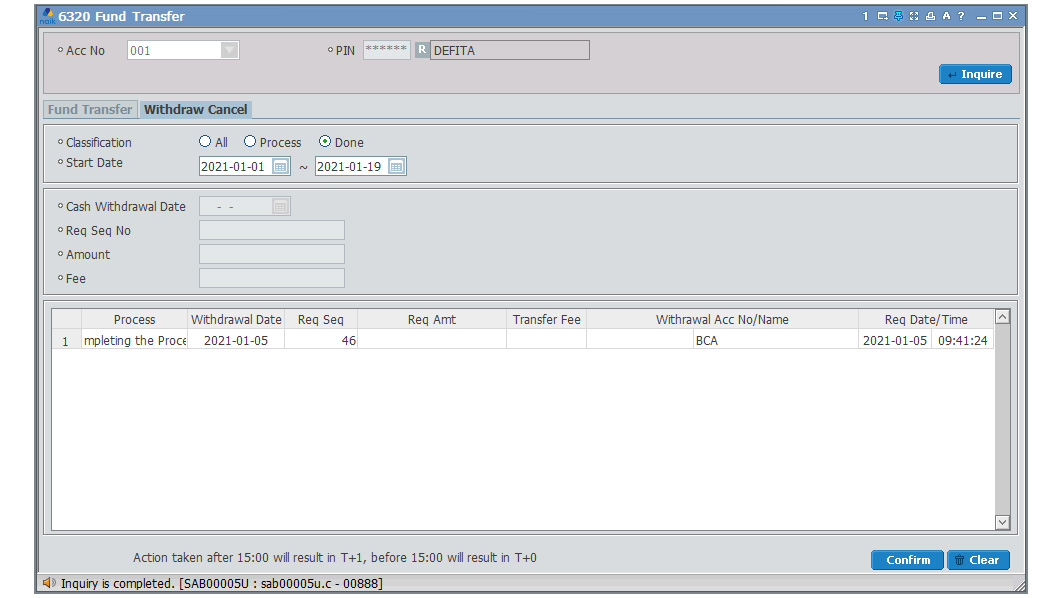The height and width of the screenshot is (598, 1062).
Task: Click the new window icon in title bar
Action: click(x=882, y=17)
